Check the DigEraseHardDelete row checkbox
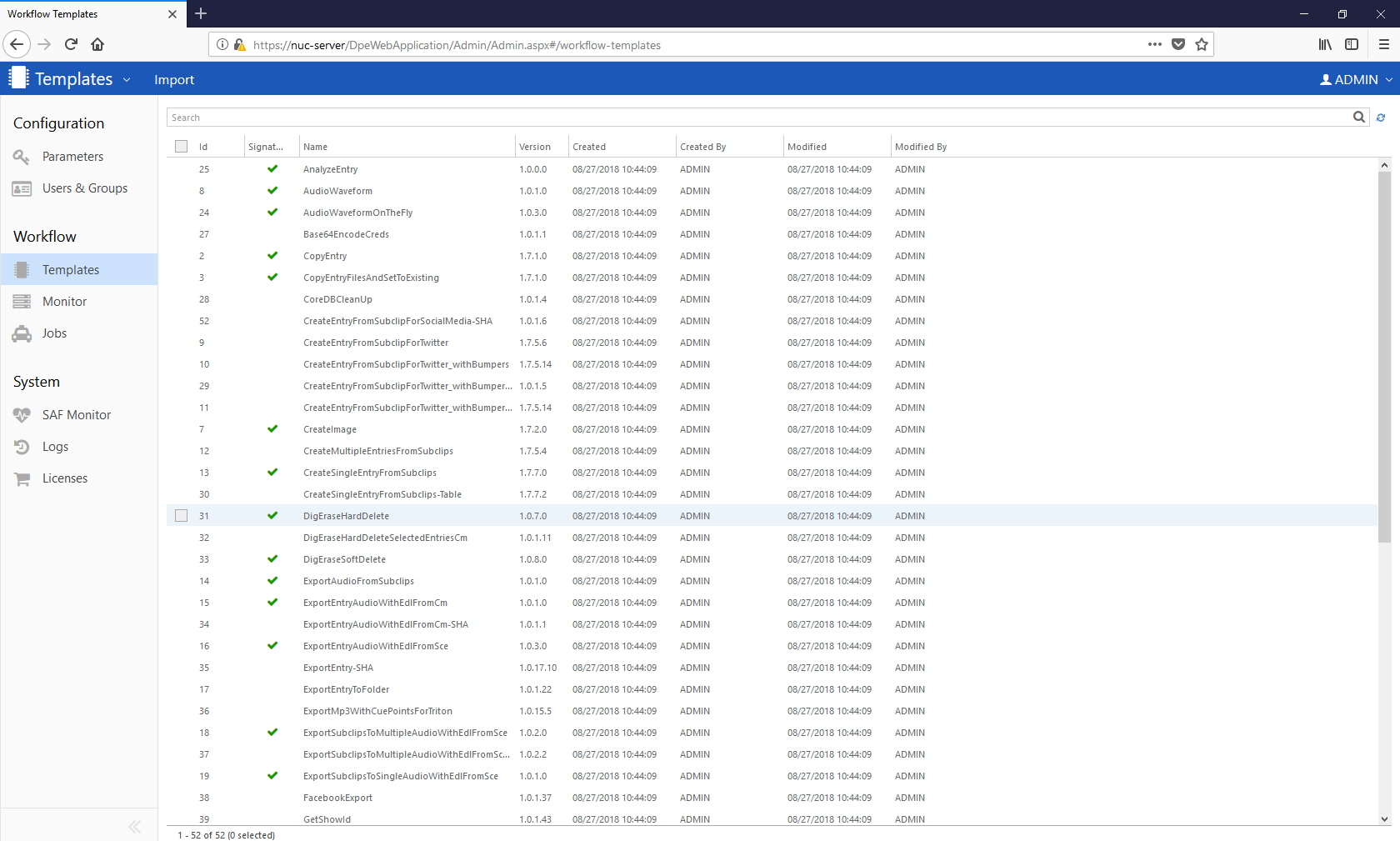The image size is (1400, 841). pyautogui.click(x=182, y=516)
